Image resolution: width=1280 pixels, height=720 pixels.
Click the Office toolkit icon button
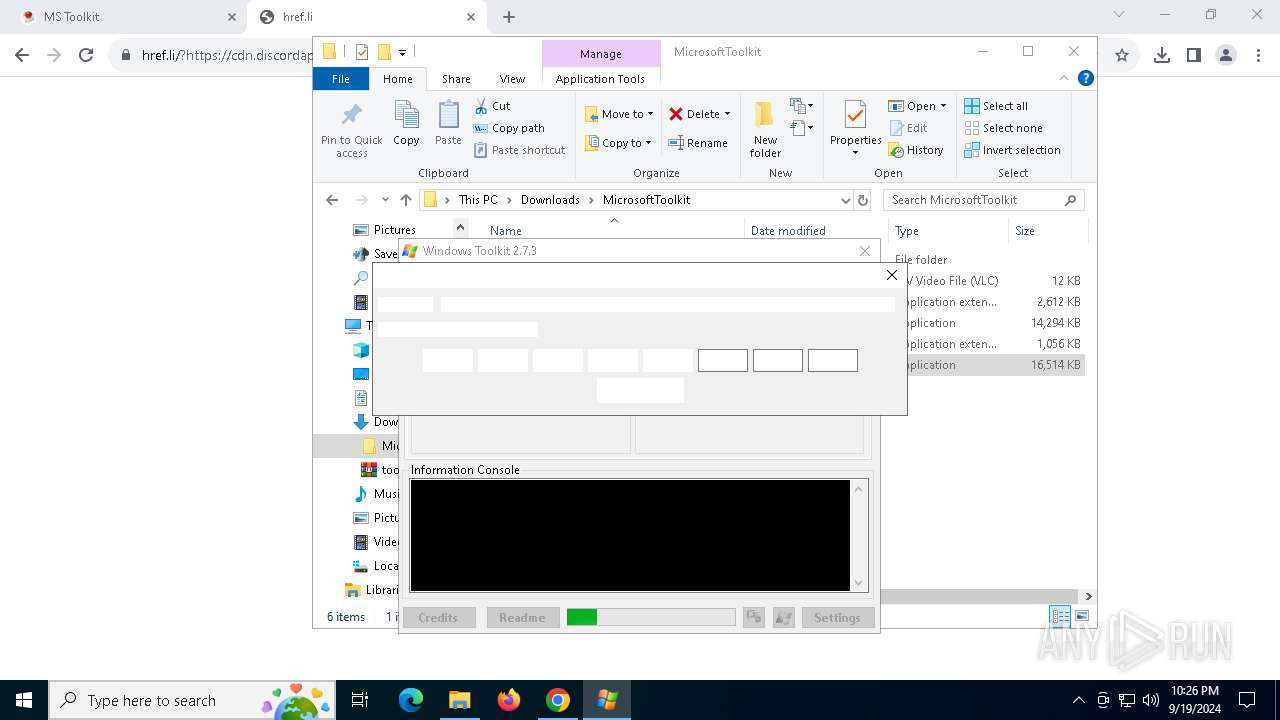[x=753, y=618]
